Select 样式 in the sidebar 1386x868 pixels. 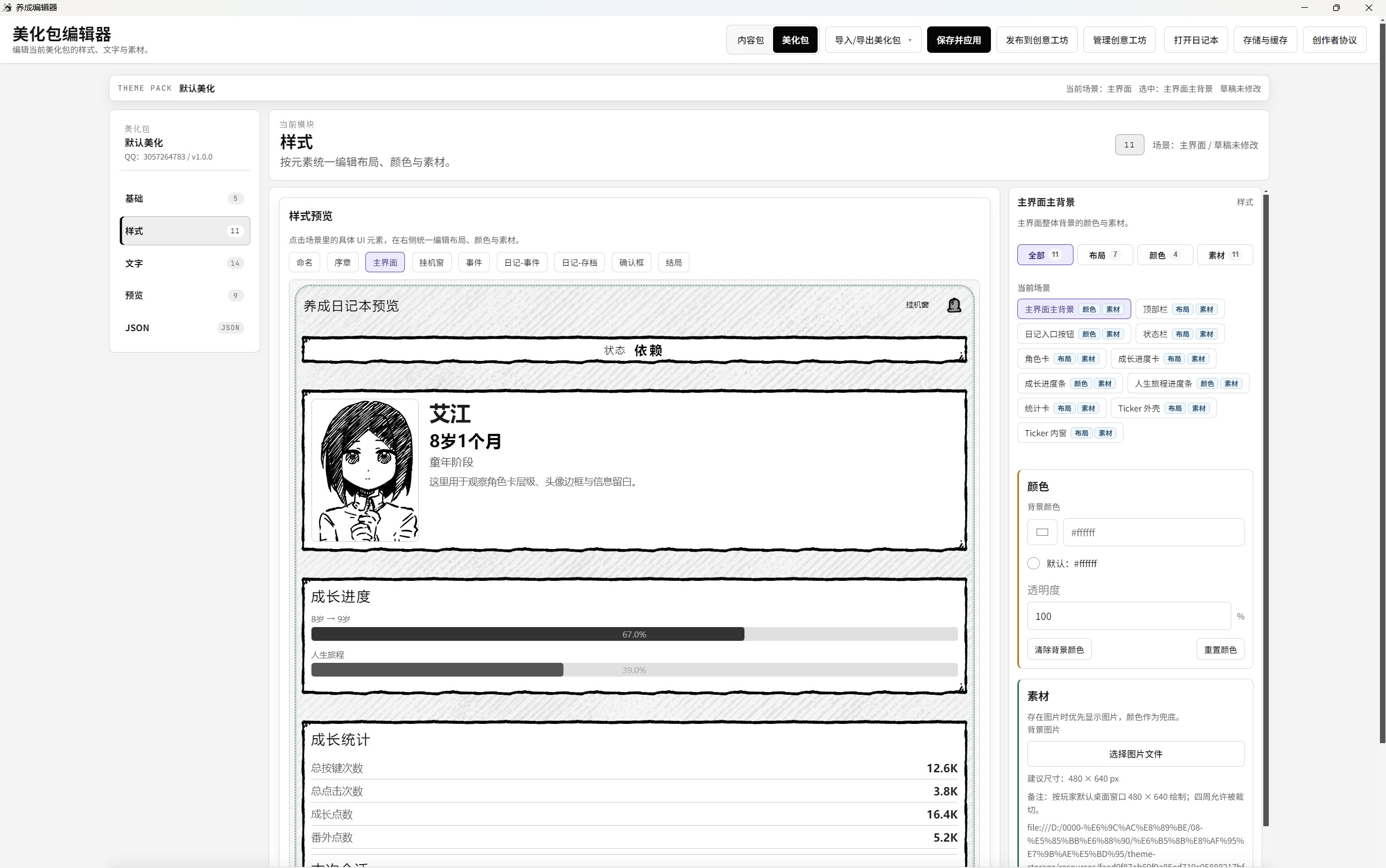point(184,231)
